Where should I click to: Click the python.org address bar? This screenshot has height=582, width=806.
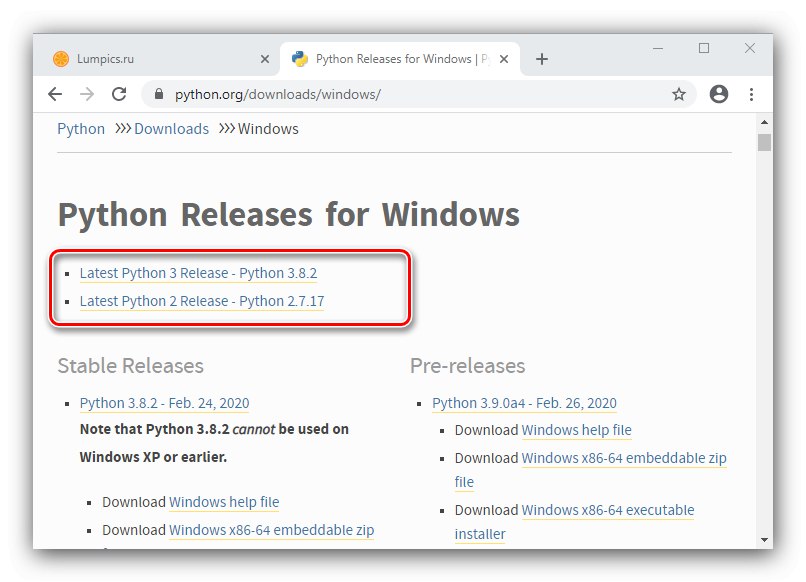tap(419, 94)
